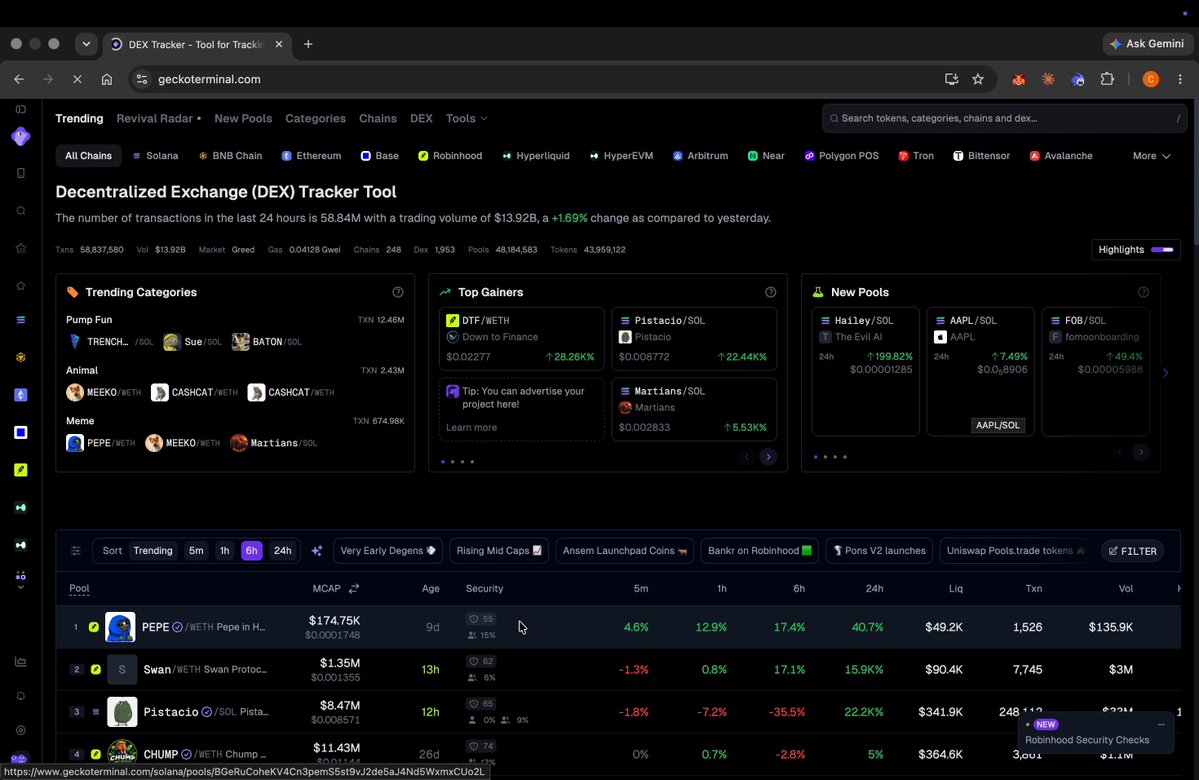Click the table settings sliders icon
This screenshot has height=780, width=1199.
pyautogui.click(x=76, y=551)
